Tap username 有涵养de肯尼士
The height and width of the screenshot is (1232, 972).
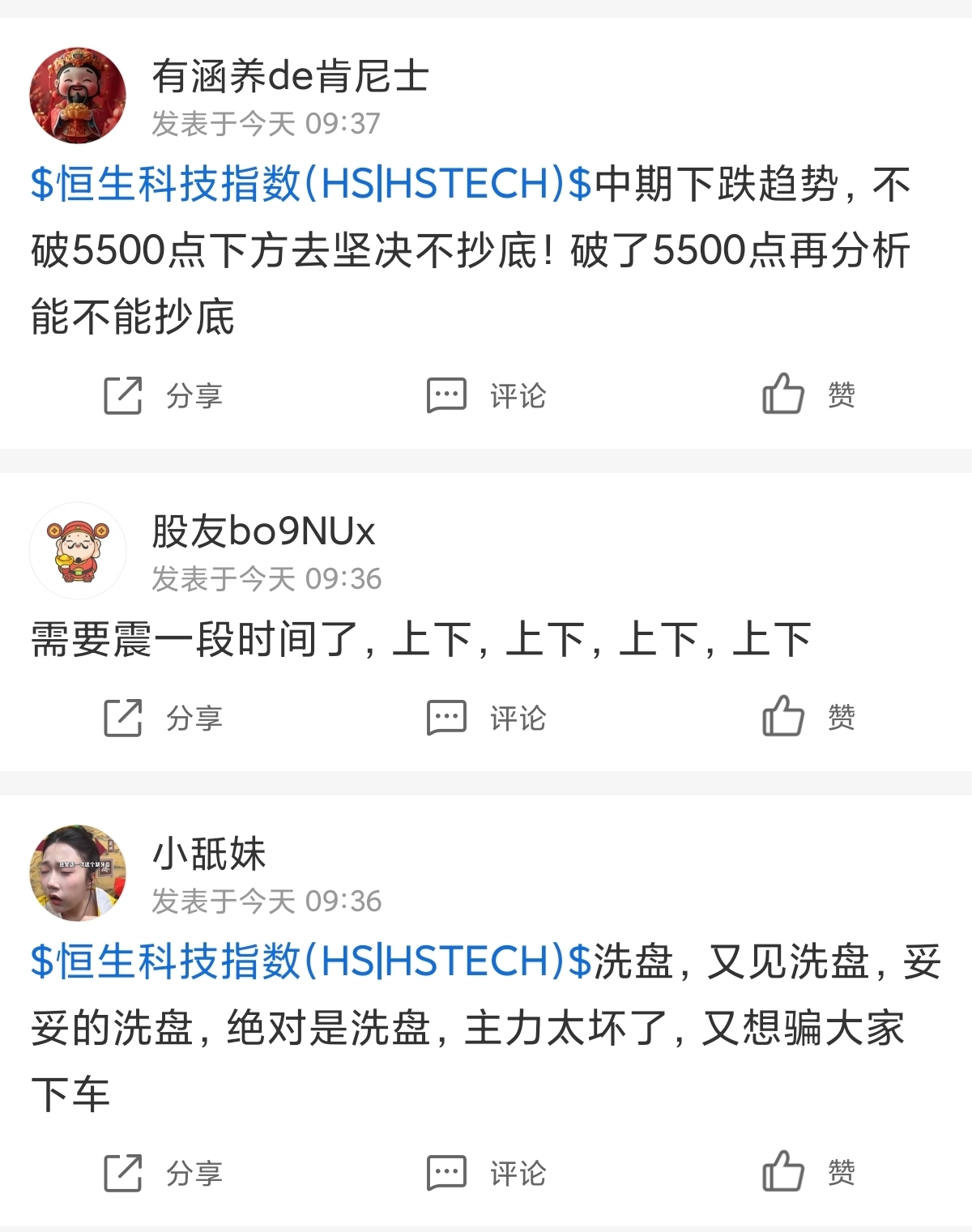point(290,77)
